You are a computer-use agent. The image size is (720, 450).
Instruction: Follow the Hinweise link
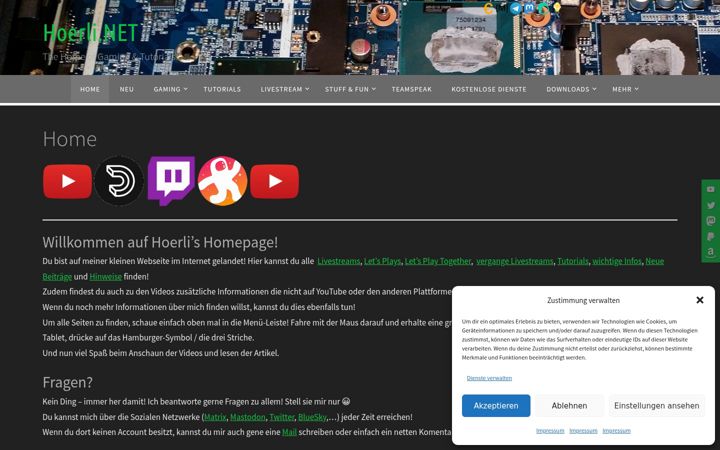point(106,277)
